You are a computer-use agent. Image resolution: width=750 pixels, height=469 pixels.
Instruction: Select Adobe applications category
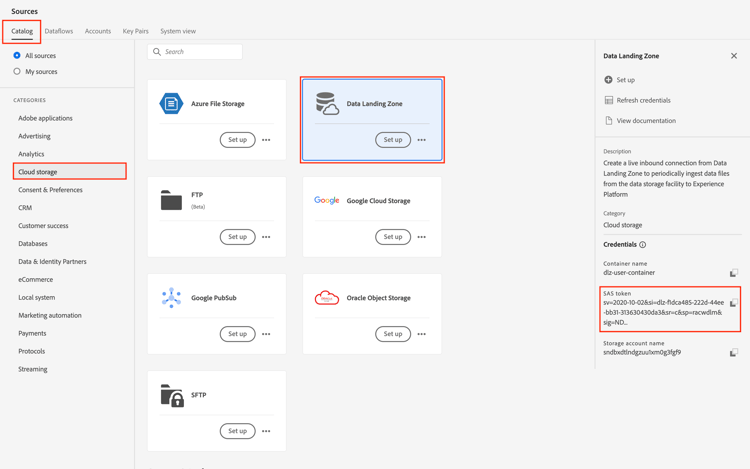coord(45,118)
